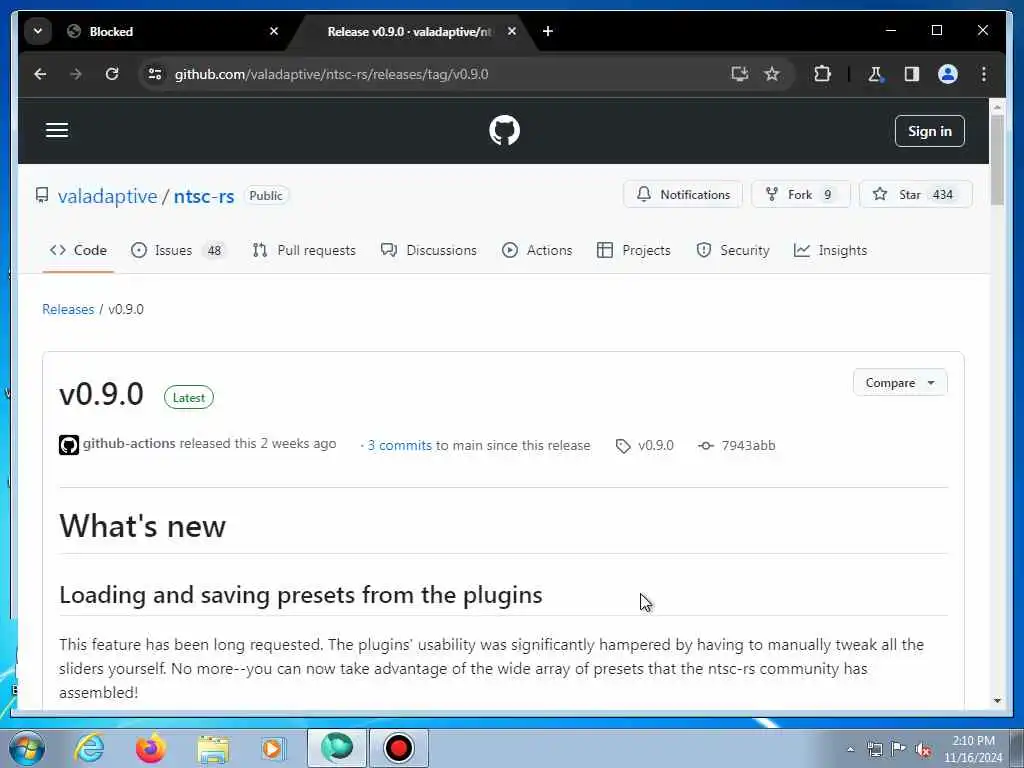Open Windows Media Player on taskbar
This screenshot has height=768, width=1024.
(273, 748)
